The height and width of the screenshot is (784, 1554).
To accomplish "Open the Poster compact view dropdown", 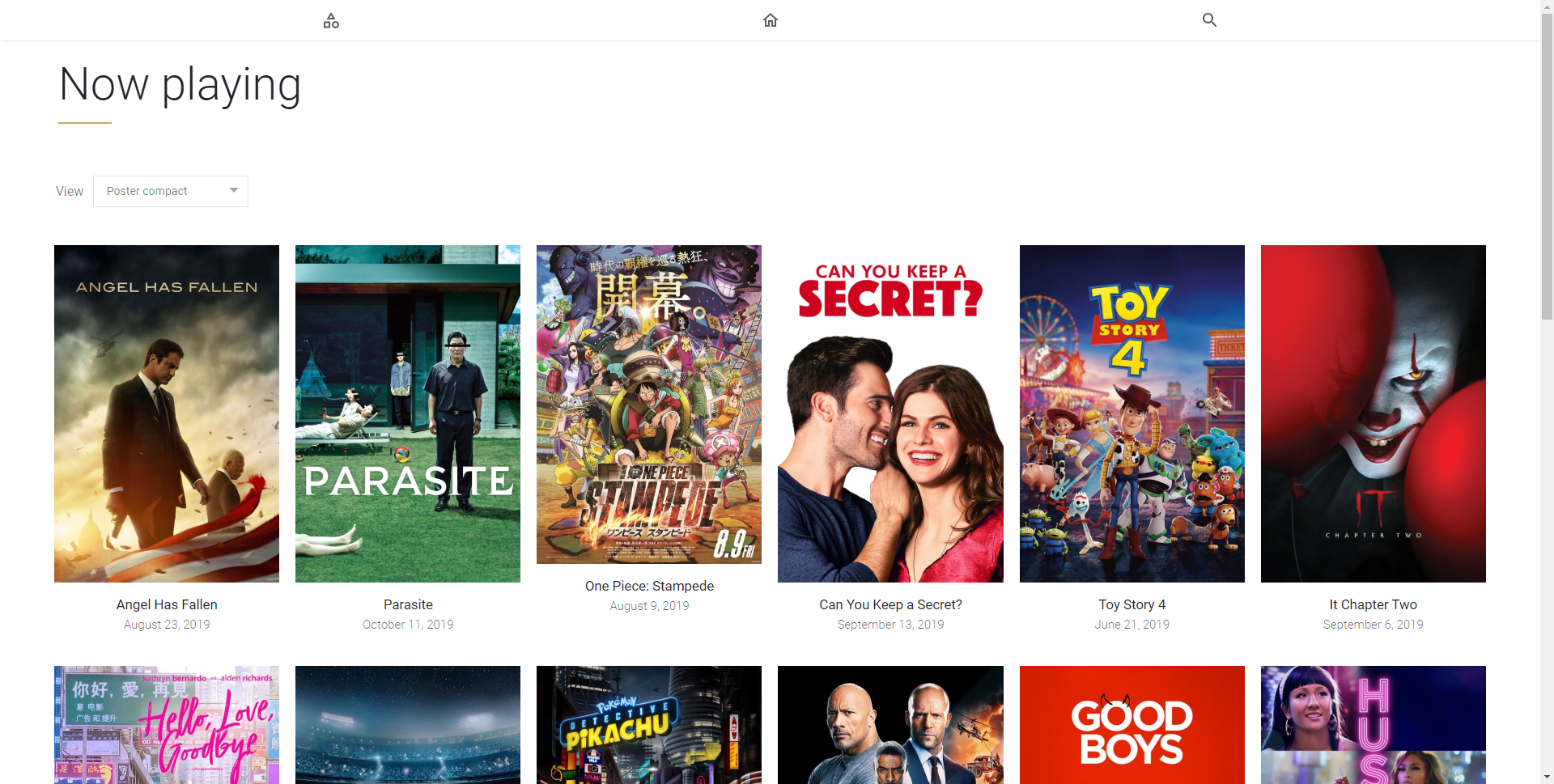I will coord(171,191).
